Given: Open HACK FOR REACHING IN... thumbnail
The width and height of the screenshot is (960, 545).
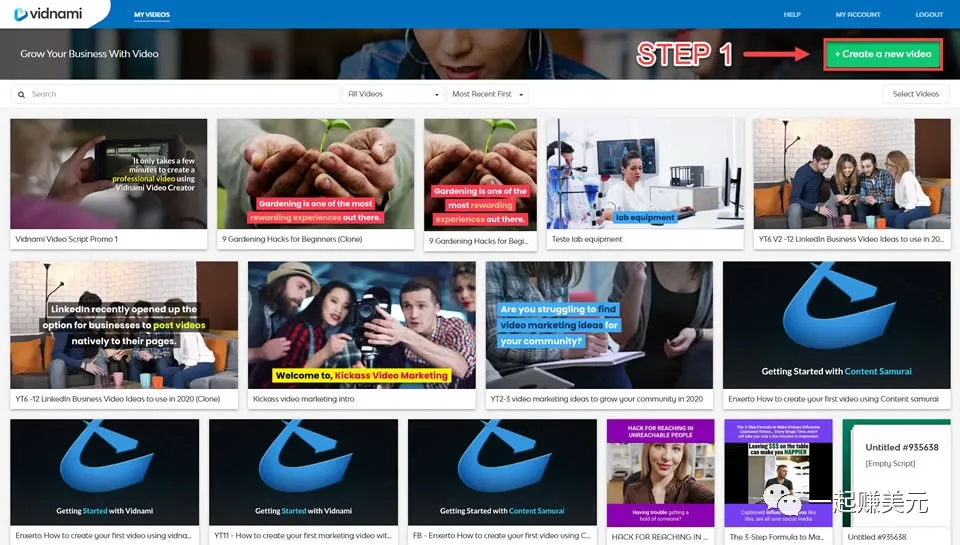Looking at the screenshot, I should [x=660, y=473].
